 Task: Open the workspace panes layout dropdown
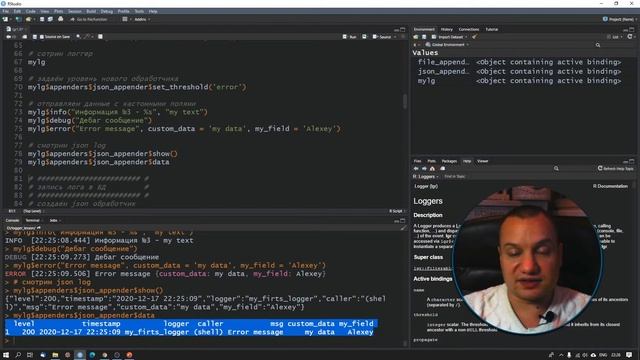[x=126, y=19]
